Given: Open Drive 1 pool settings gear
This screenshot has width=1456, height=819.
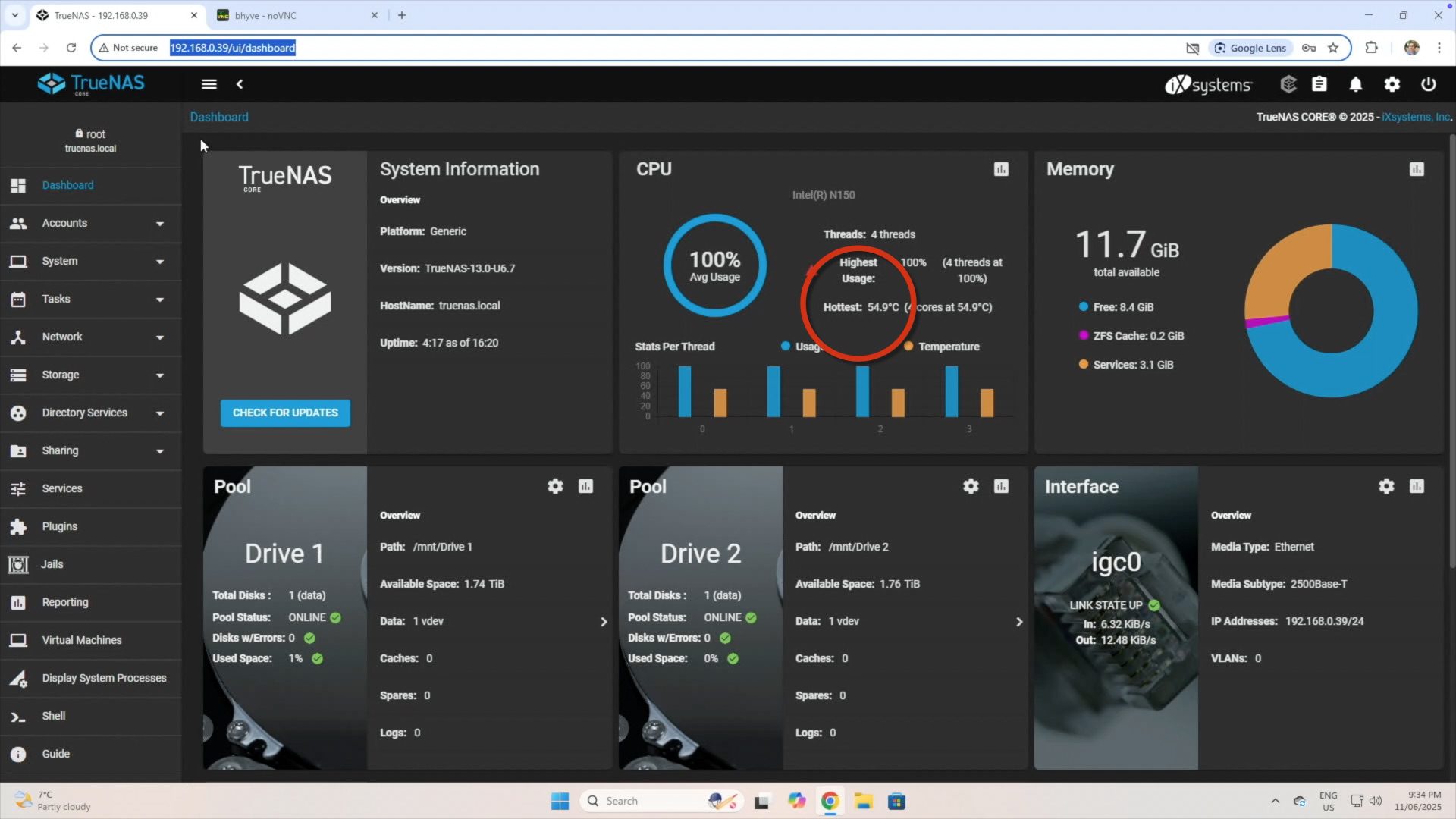Looking at the screenshot, I should [x=555, y=486].
